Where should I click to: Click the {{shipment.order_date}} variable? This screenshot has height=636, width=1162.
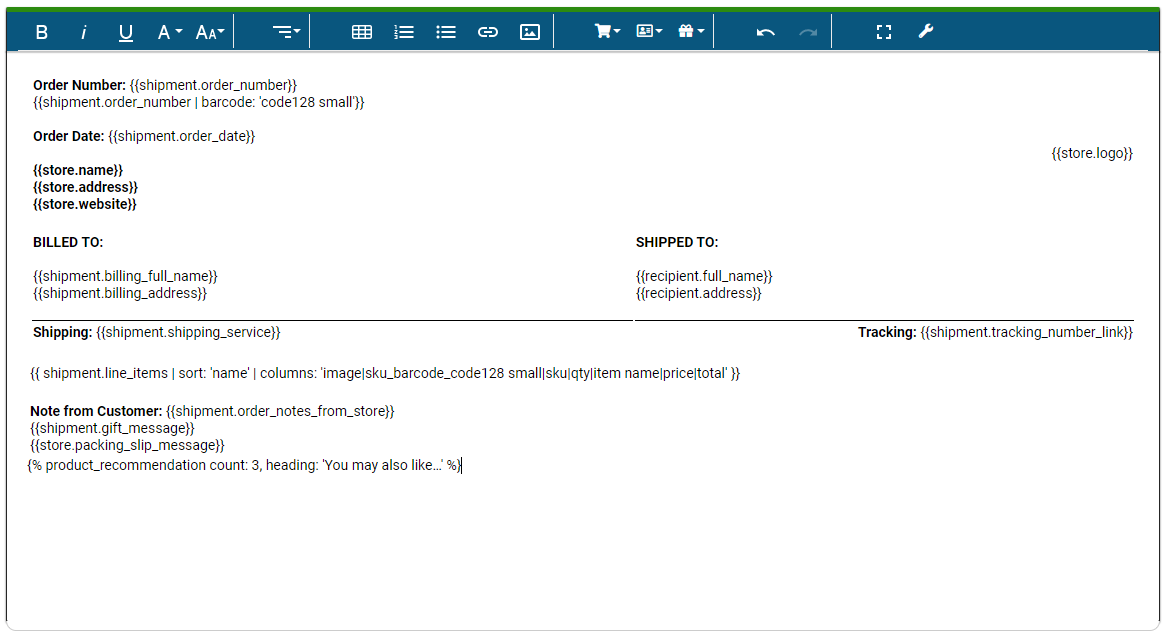coord(182,136)
